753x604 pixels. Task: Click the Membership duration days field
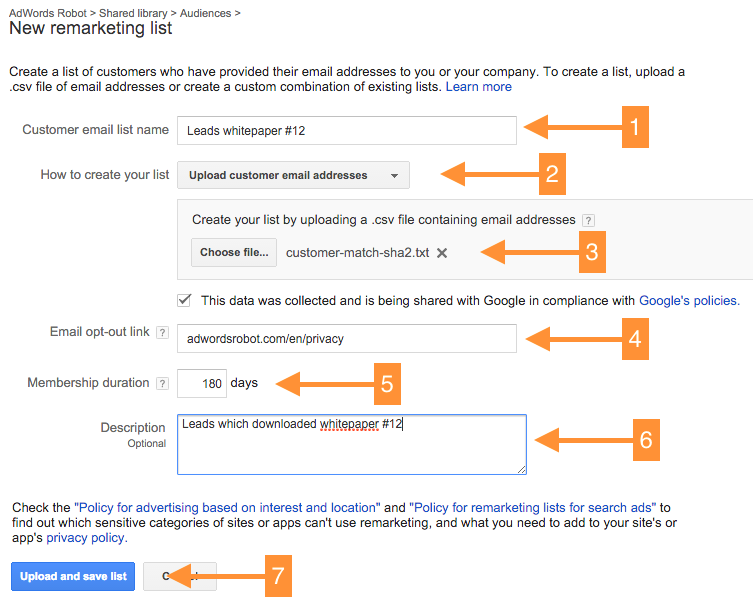point(201,383)
